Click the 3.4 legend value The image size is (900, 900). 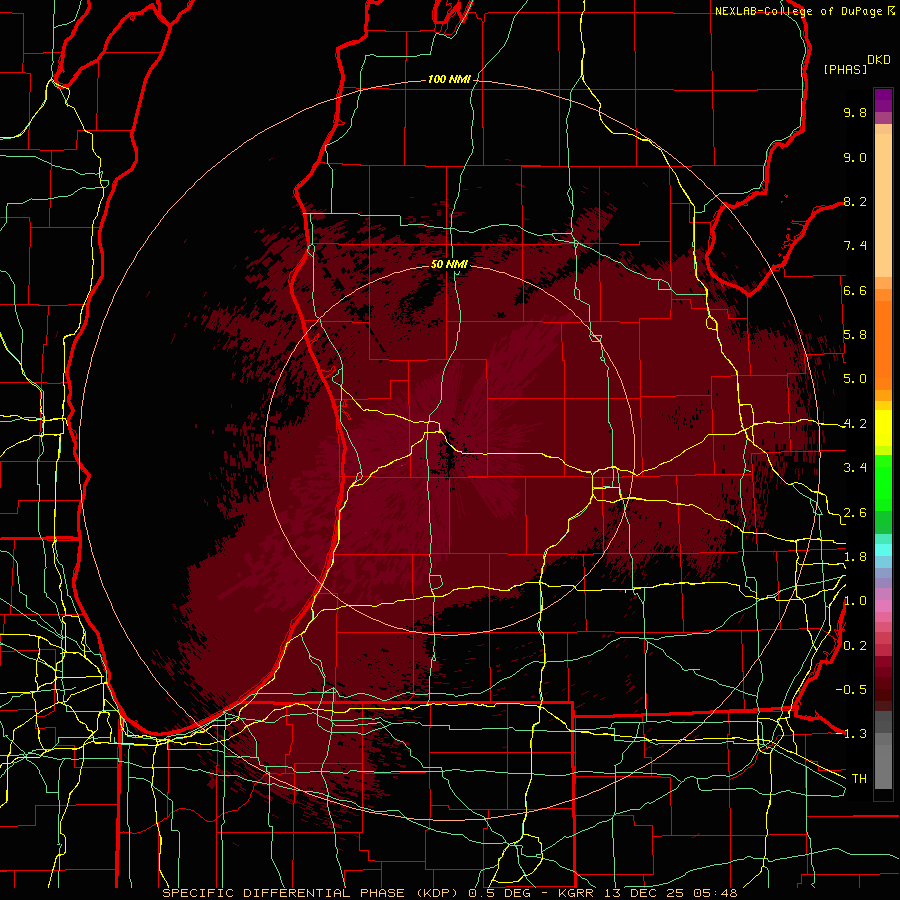pyautogui.click(x=855, y=468)
